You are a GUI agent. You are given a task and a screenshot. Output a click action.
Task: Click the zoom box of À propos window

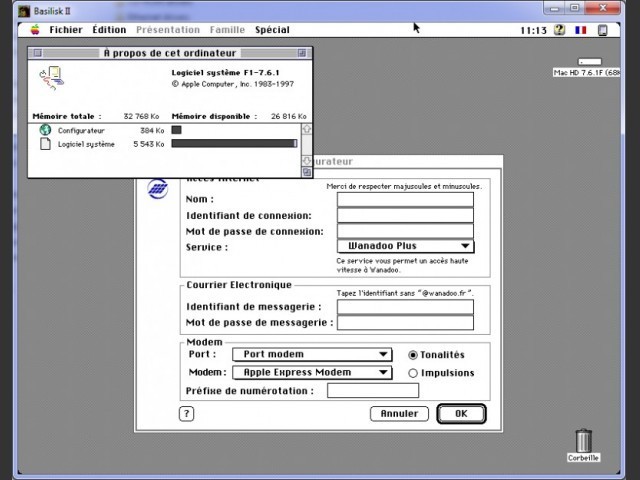[x=302, y=53]
